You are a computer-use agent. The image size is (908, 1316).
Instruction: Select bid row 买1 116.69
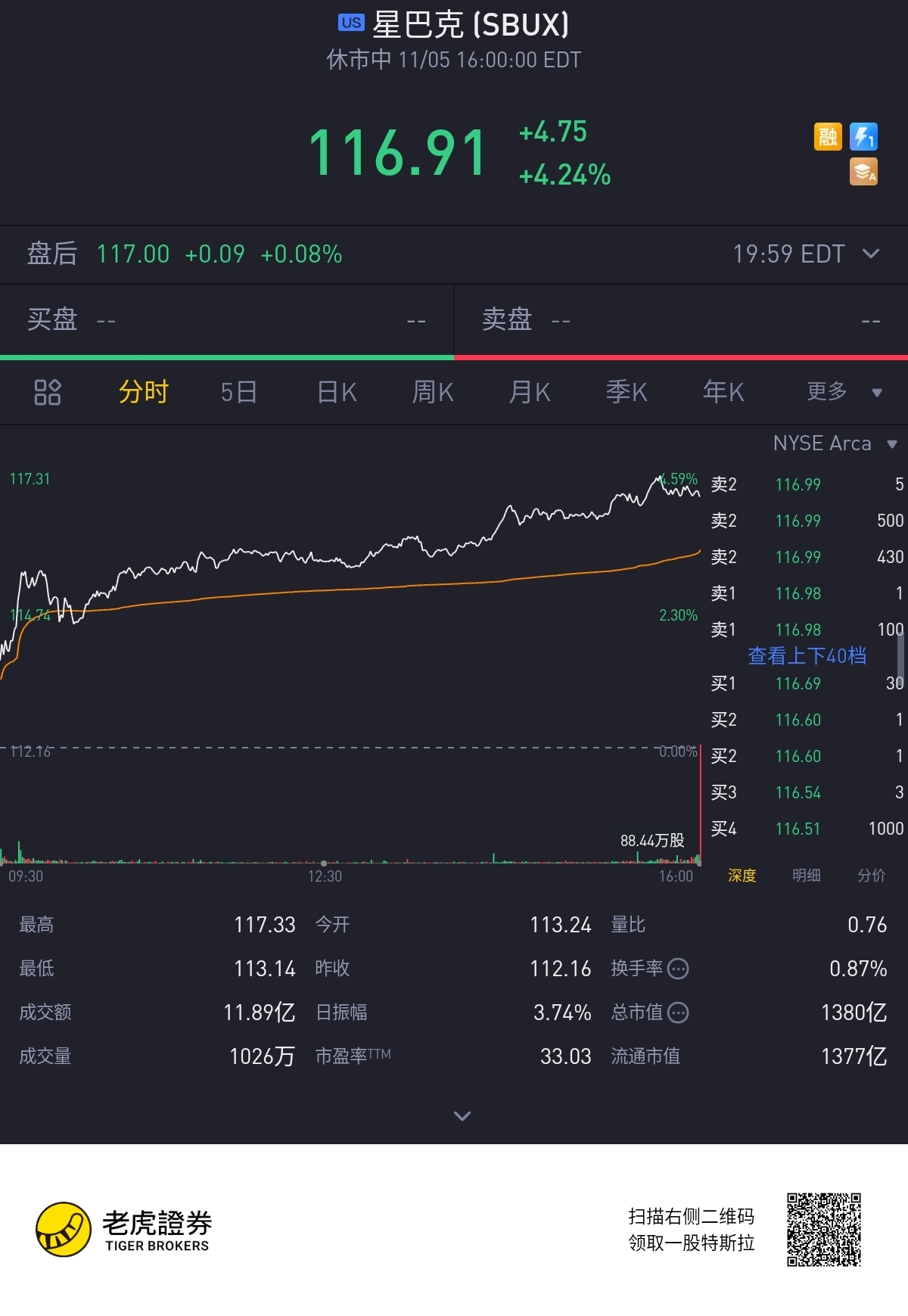[807, 683]
